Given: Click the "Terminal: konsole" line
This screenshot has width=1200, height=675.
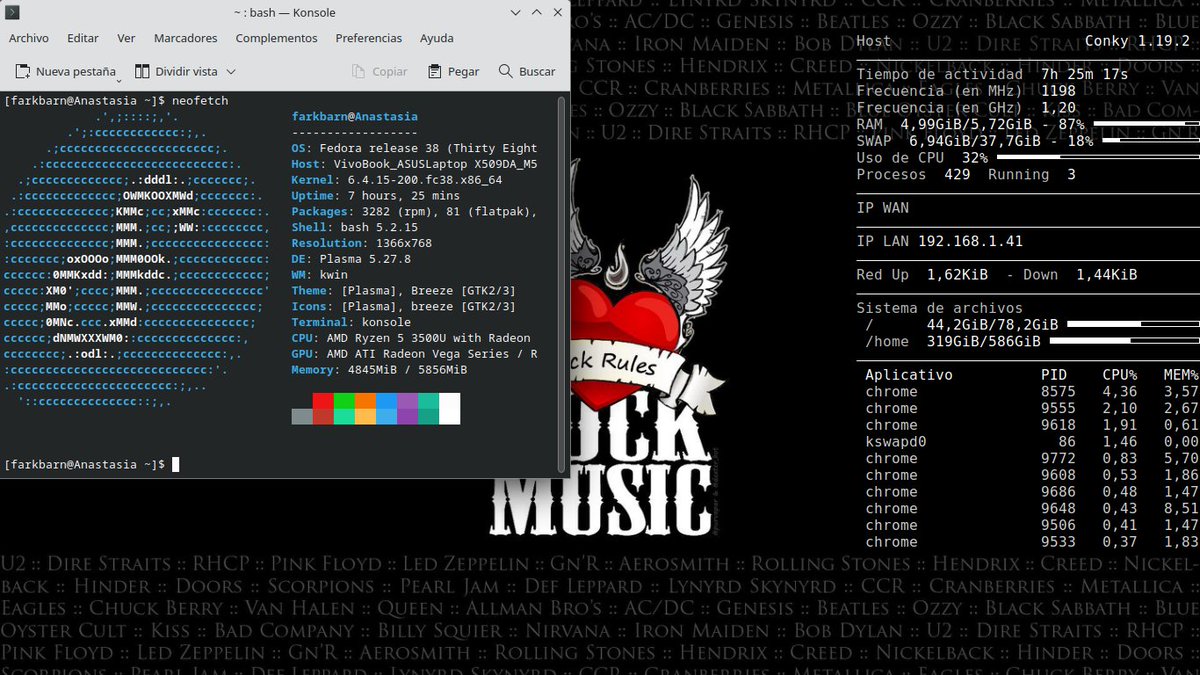Looking at the screenshot, I should (351, 323).
